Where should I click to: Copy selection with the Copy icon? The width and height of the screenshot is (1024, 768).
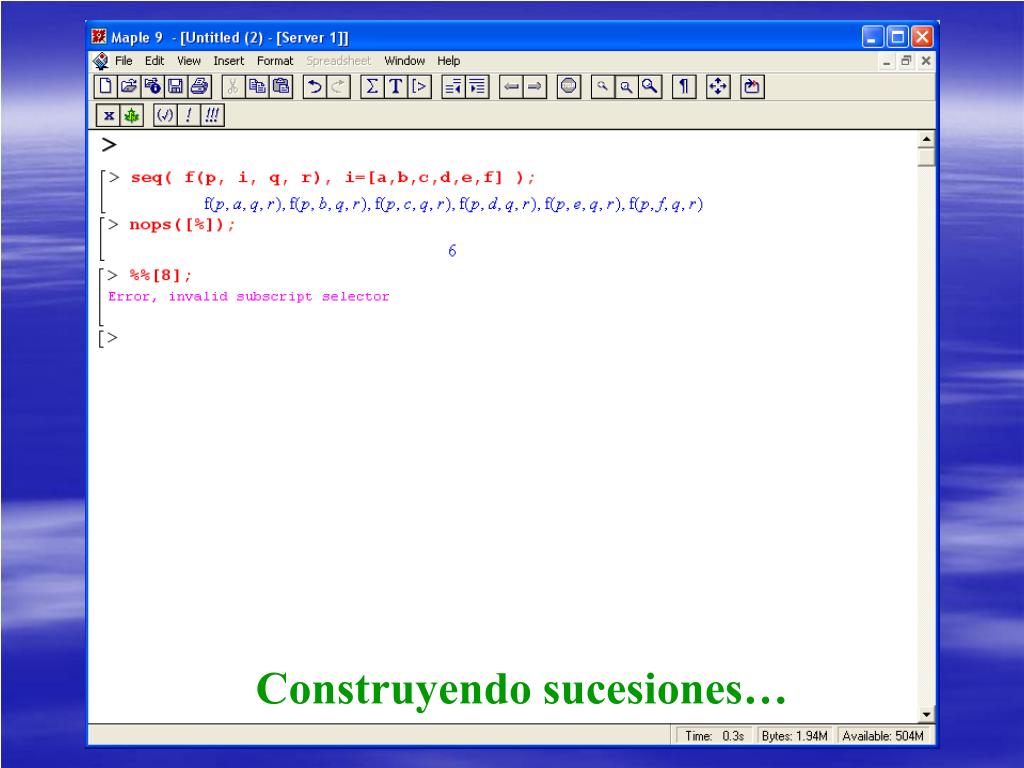257,86
